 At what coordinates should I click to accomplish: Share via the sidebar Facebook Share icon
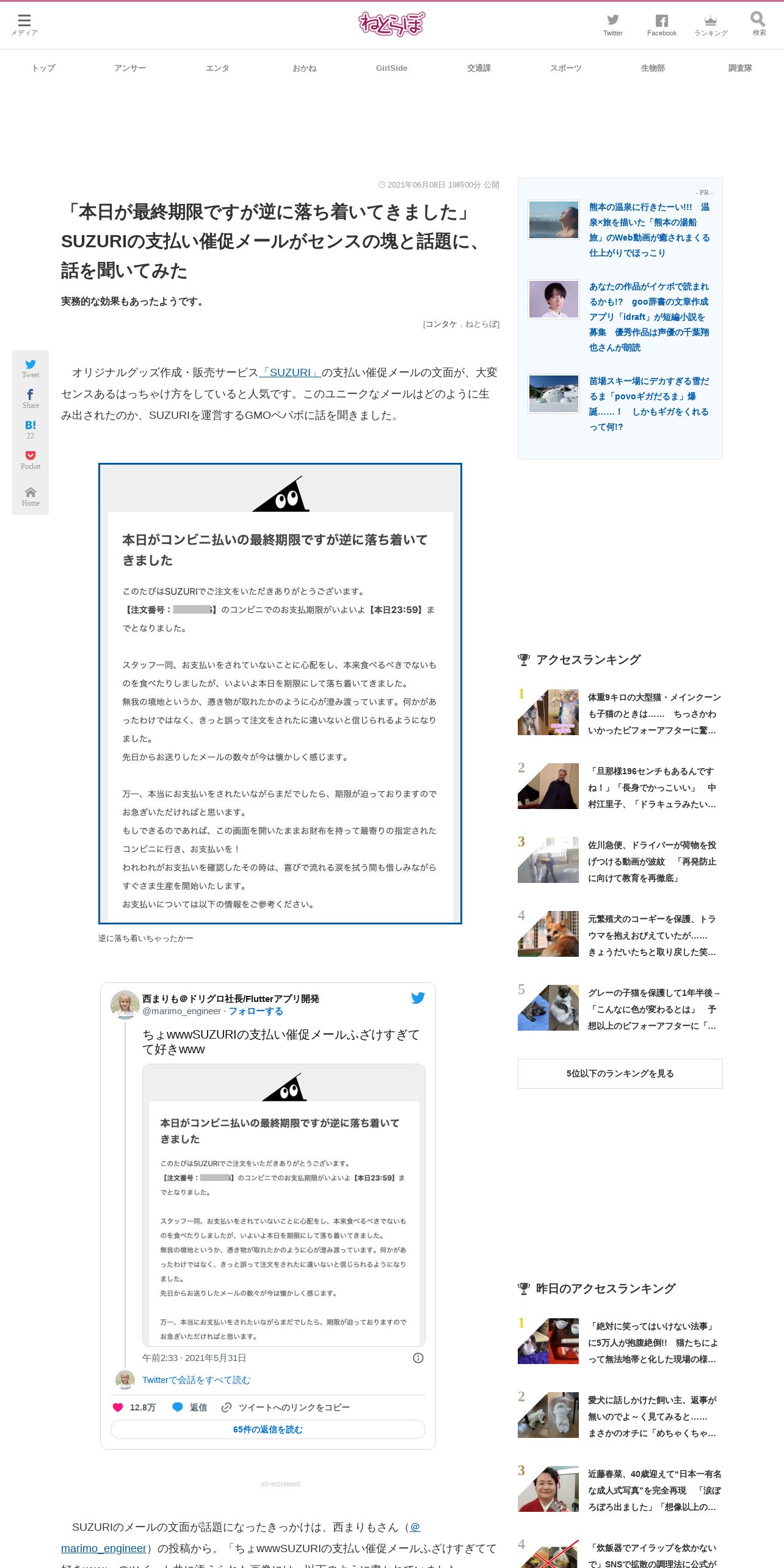point(31,399)
